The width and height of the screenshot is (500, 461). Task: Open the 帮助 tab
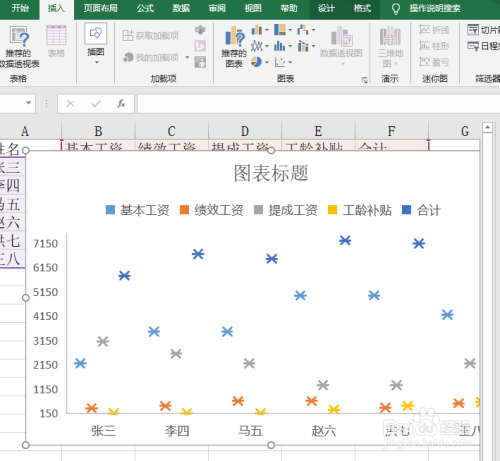[x=289, y=8]
